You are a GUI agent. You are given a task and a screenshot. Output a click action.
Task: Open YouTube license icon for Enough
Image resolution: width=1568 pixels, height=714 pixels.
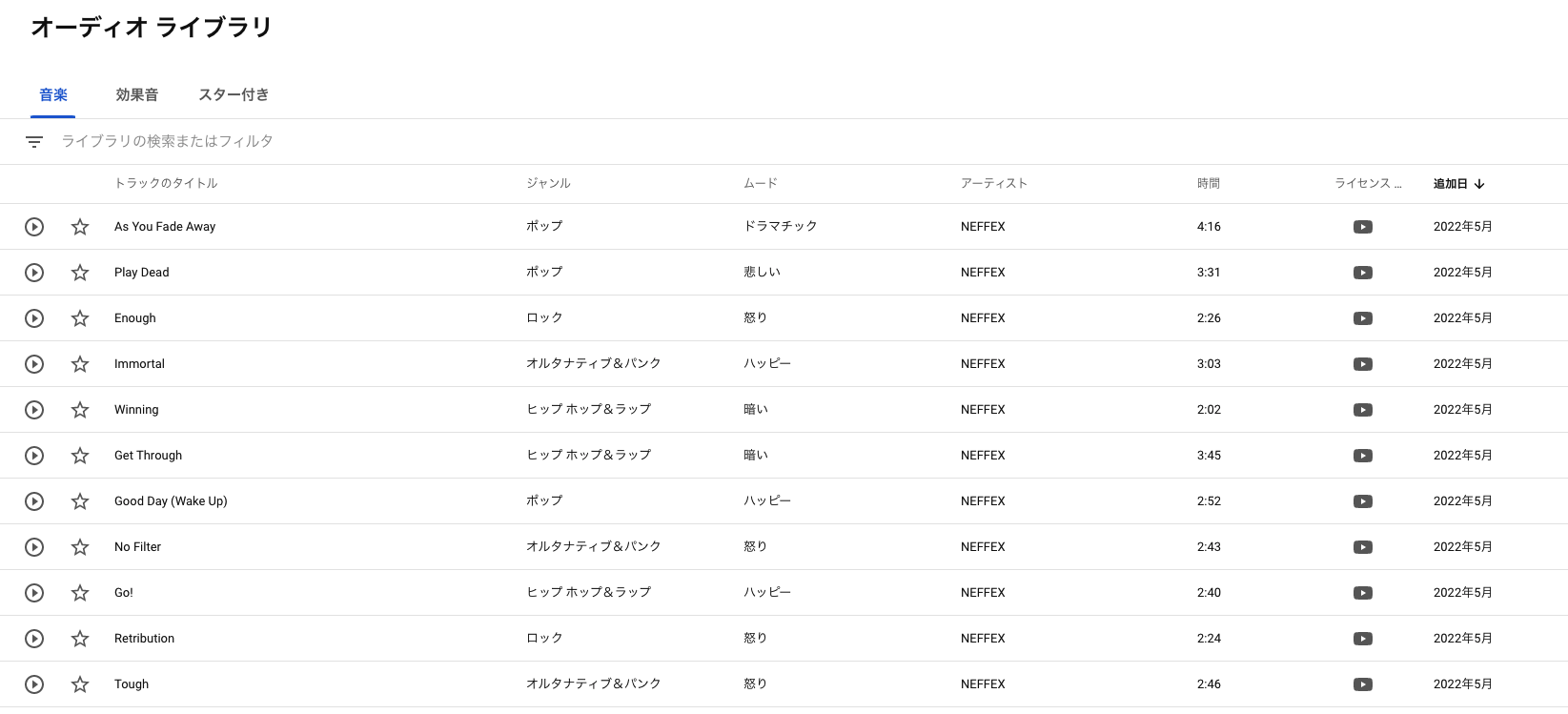tap(1363, 318)
